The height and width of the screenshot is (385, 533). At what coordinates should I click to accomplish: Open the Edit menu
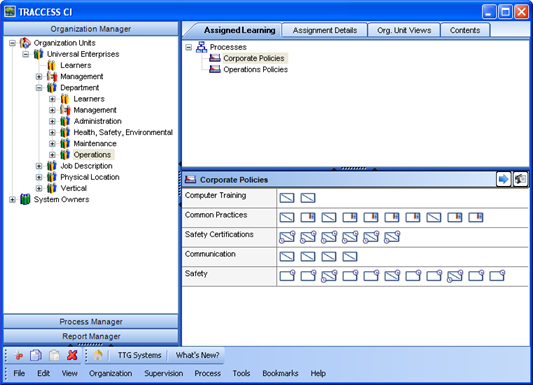[x=44, y=373]
